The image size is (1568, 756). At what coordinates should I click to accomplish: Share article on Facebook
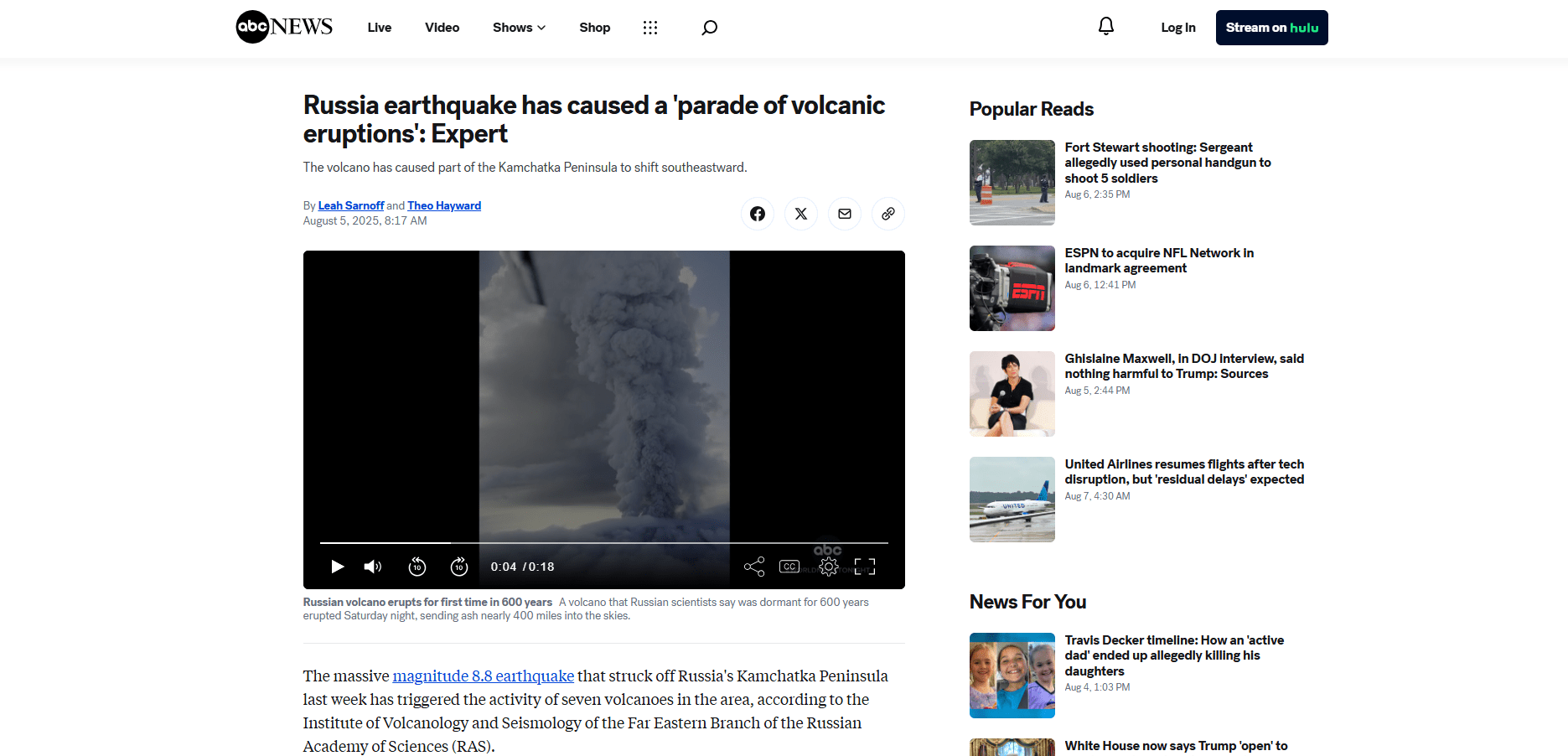click(x=757, y=214)
